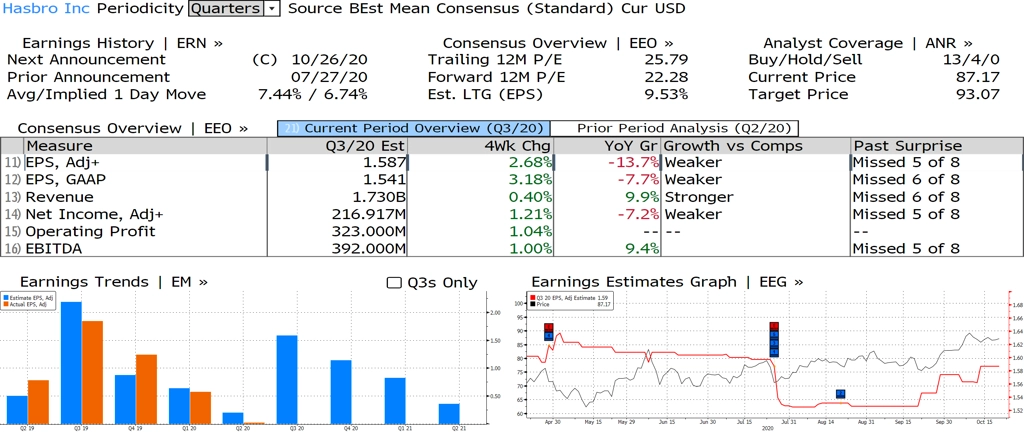1024x435 pixels.
Task: Click Q4 19 orange actual bar
Action: tap(146, 389)
